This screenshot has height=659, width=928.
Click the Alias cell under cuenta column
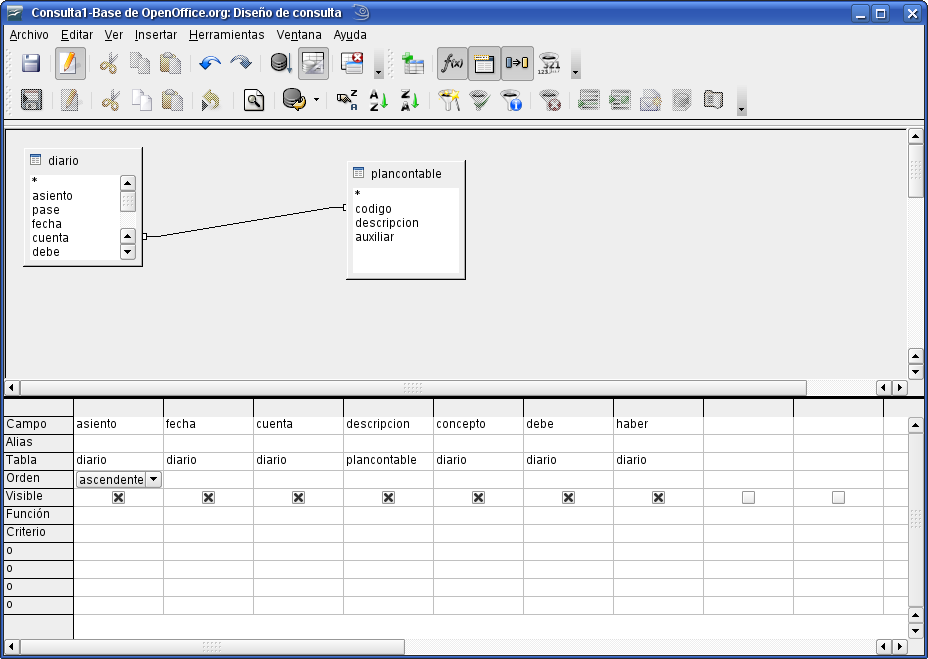pos(298,443)
